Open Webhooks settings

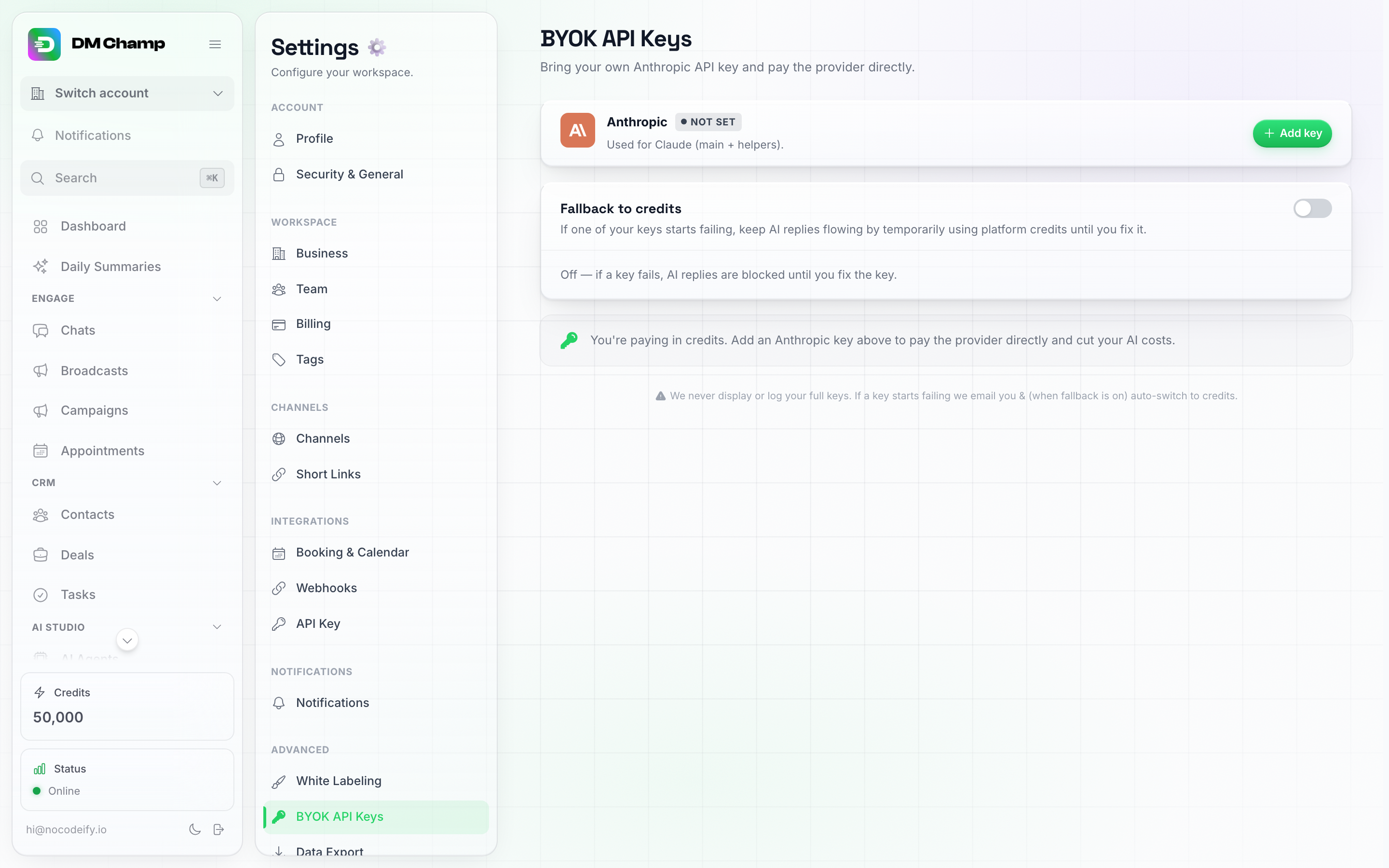376,588
